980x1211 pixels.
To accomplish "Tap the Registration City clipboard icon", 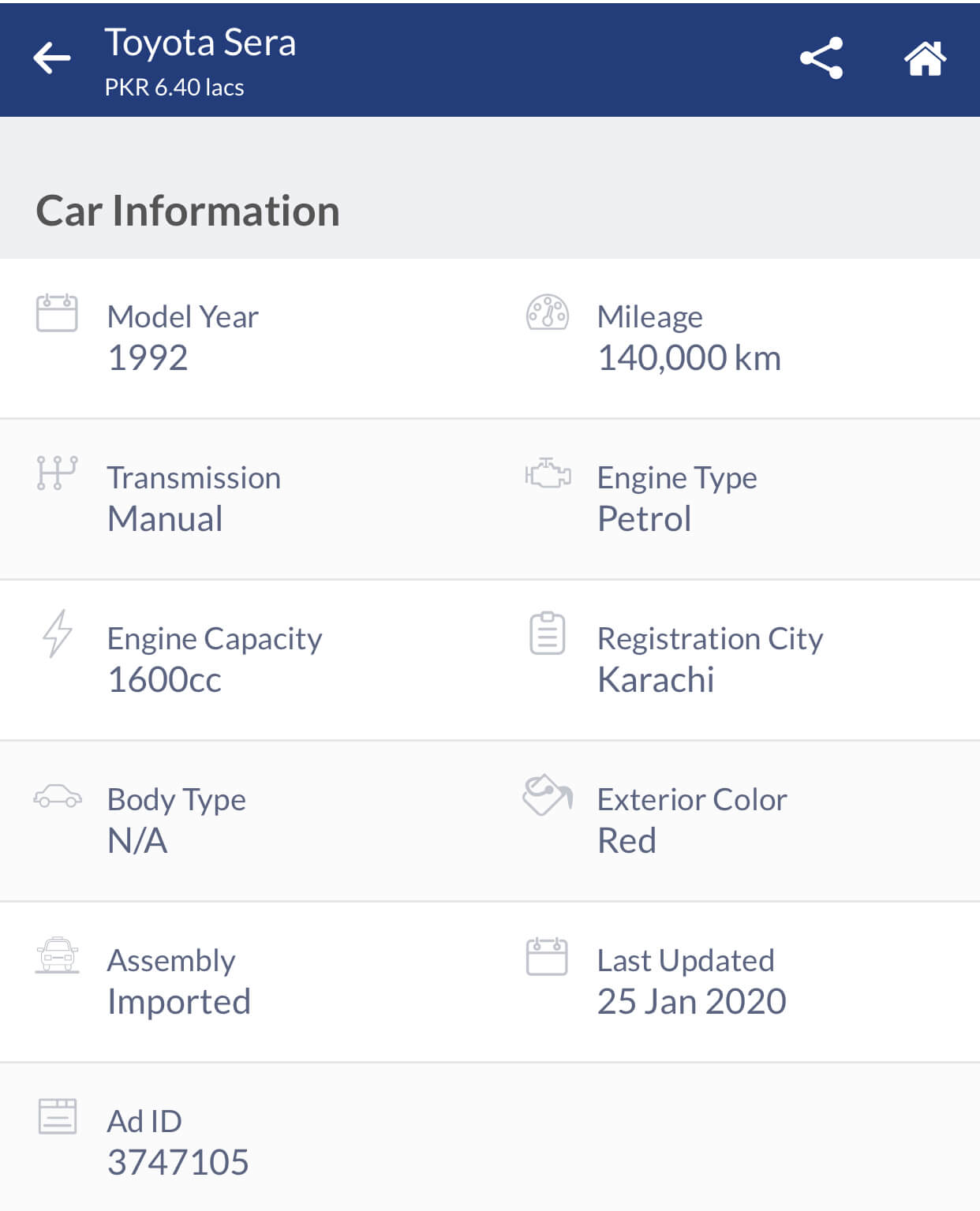I will coord(547,634).
